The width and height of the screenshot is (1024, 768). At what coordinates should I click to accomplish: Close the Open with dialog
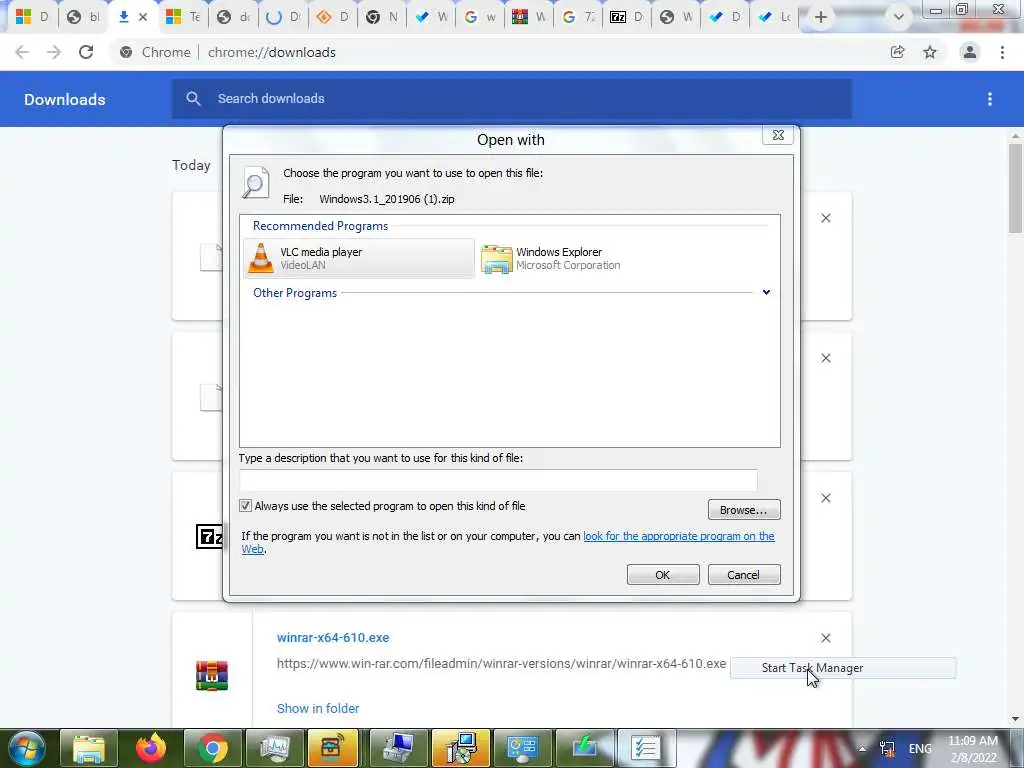pos(778,135)
